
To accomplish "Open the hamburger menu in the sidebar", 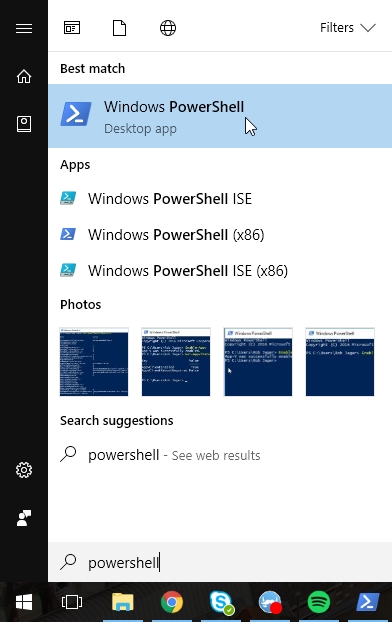I will pyautogui.click(x=24, y=28).
